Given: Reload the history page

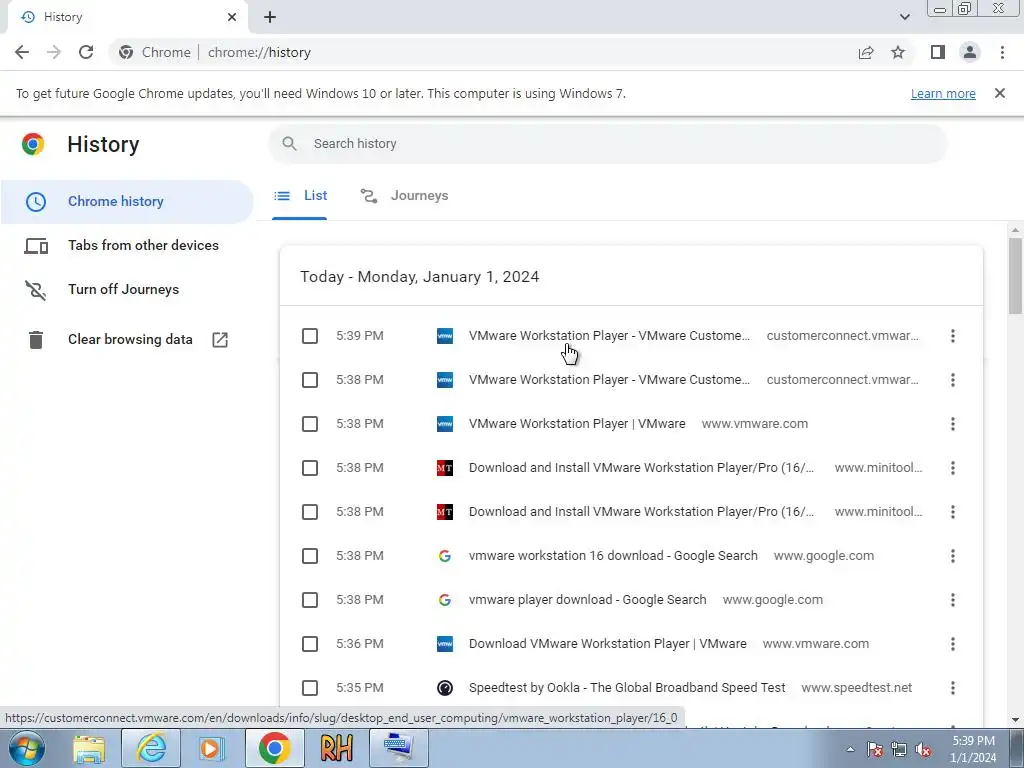Looking at the screenshot, I should tap(86, 52).
